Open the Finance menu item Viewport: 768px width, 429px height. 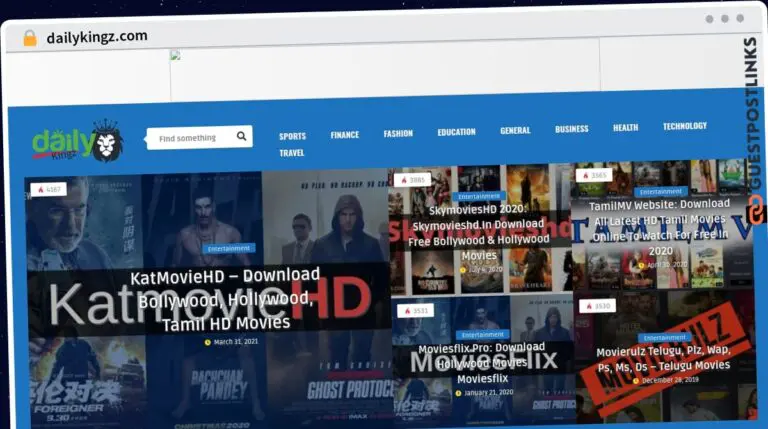point(344,135)
